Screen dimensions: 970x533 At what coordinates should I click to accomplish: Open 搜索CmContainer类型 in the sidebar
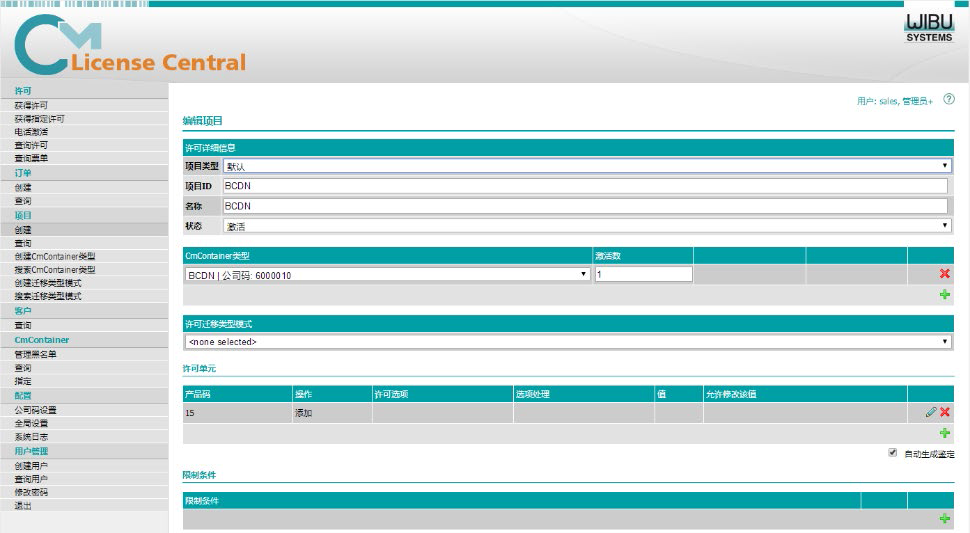[x=55, y=270]
